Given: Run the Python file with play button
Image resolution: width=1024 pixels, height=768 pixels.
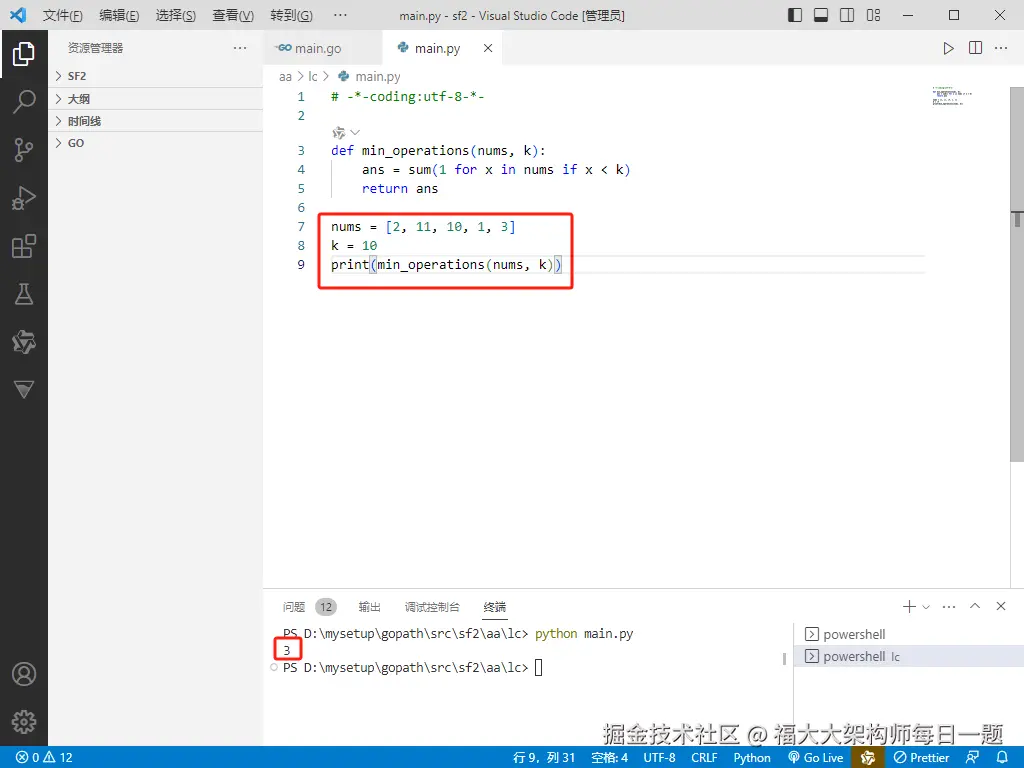Looking at the screenshot, I should [x=948, y=48].
